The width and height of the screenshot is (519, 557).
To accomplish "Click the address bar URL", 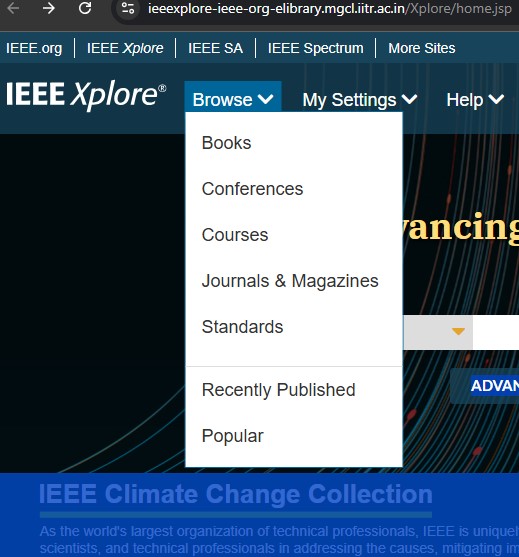I will (x=329, y=9).
